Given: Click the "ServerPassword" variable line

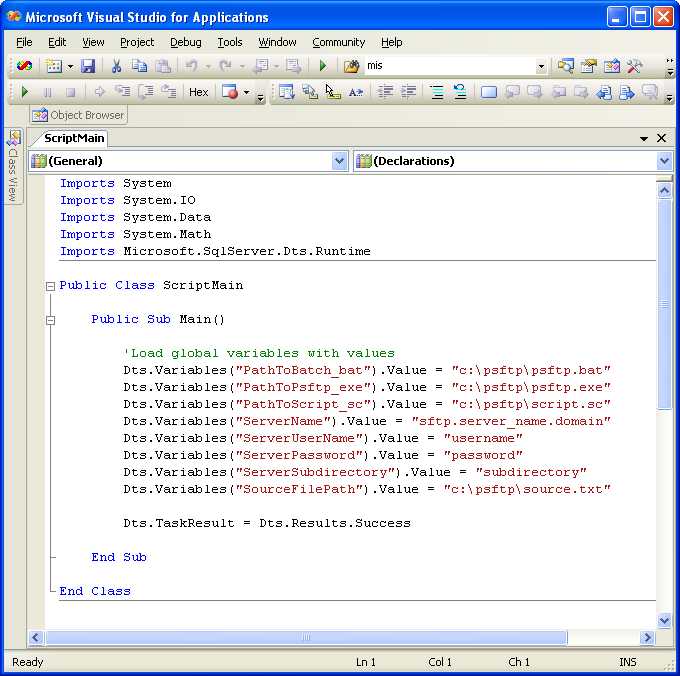Looking at the screenshot, I should click(323, 455).
